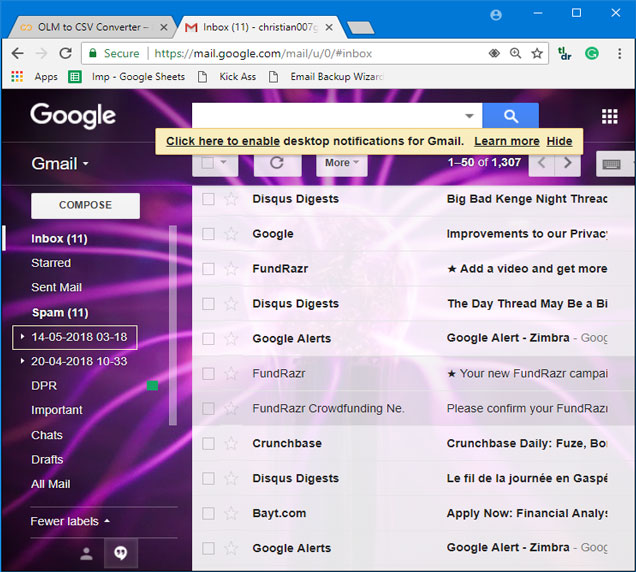The width and height of the screenshot is (636, 572).
Task: Open the keyboard input tools button
Action: click(x=612, y=164)
